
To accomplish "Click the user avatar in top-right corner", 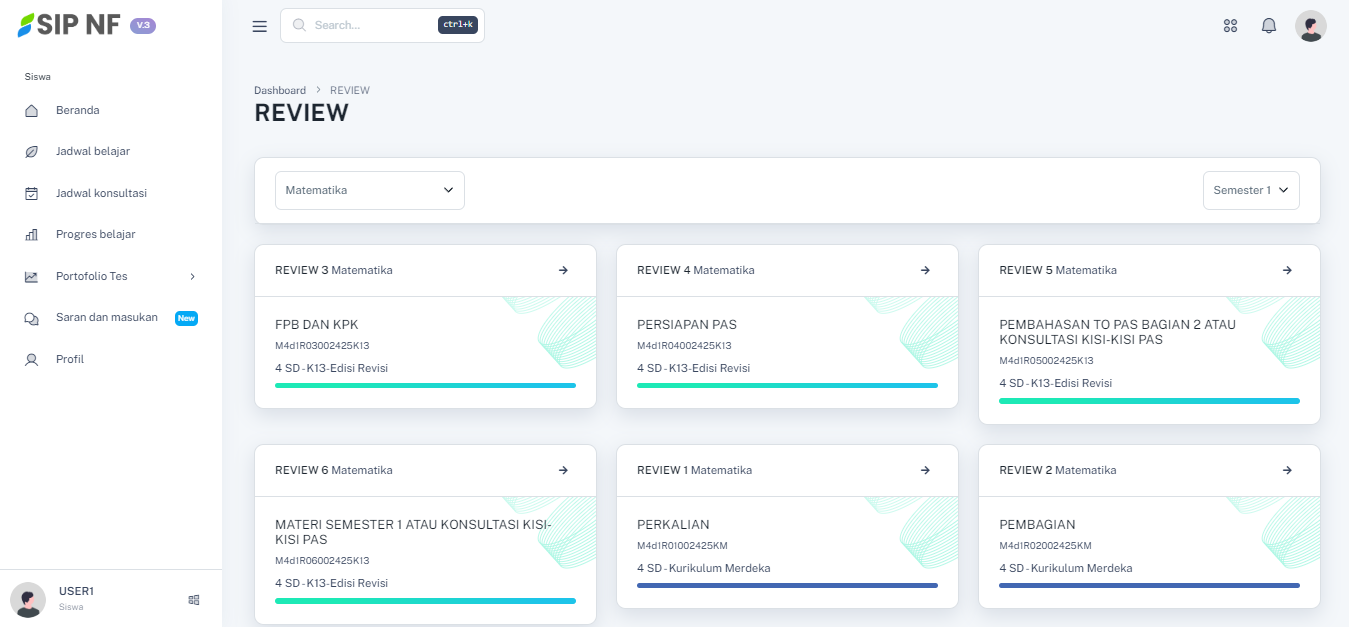I will pos(1310,26).
